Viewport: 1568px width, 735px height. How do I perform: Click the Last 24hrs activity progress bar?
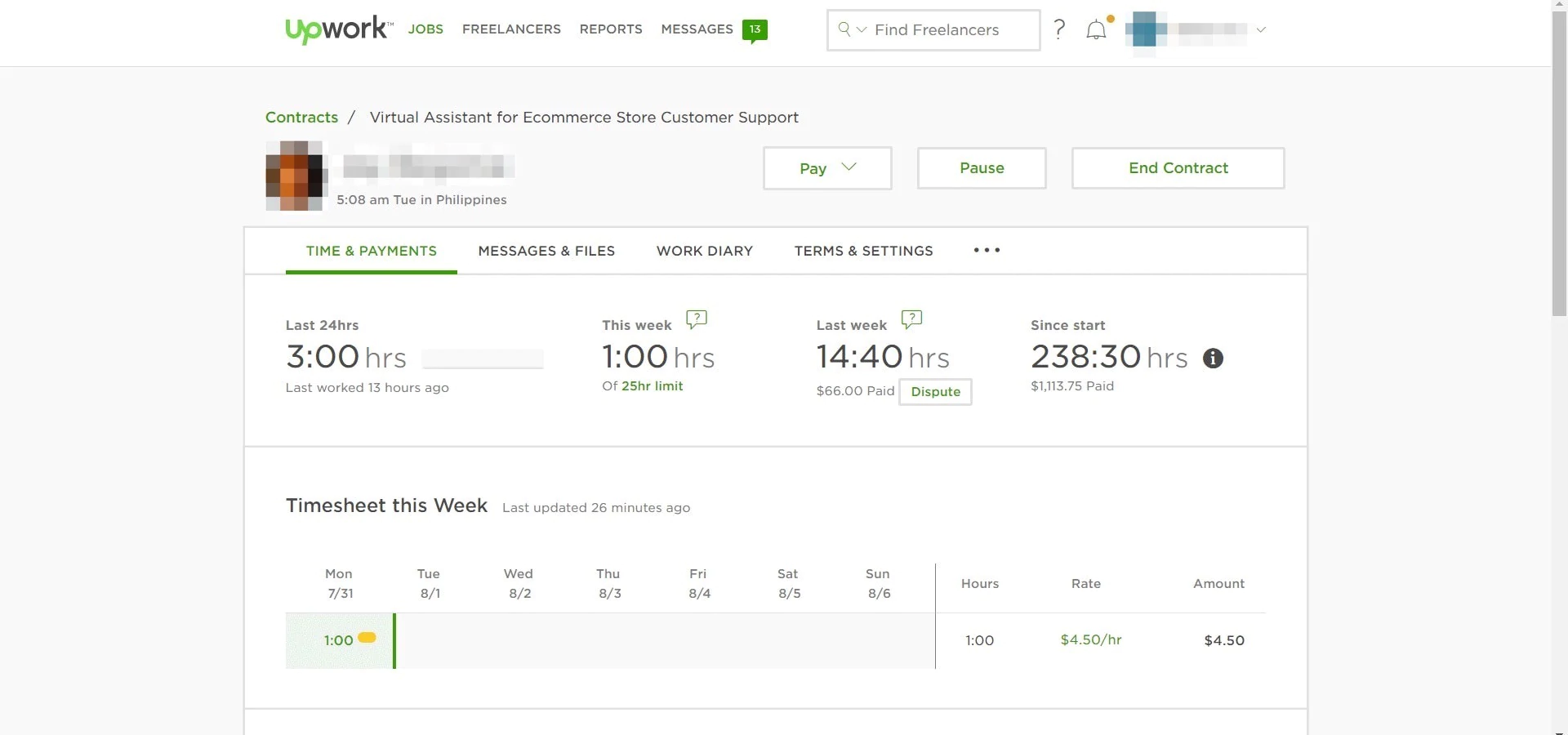point(483,359)
